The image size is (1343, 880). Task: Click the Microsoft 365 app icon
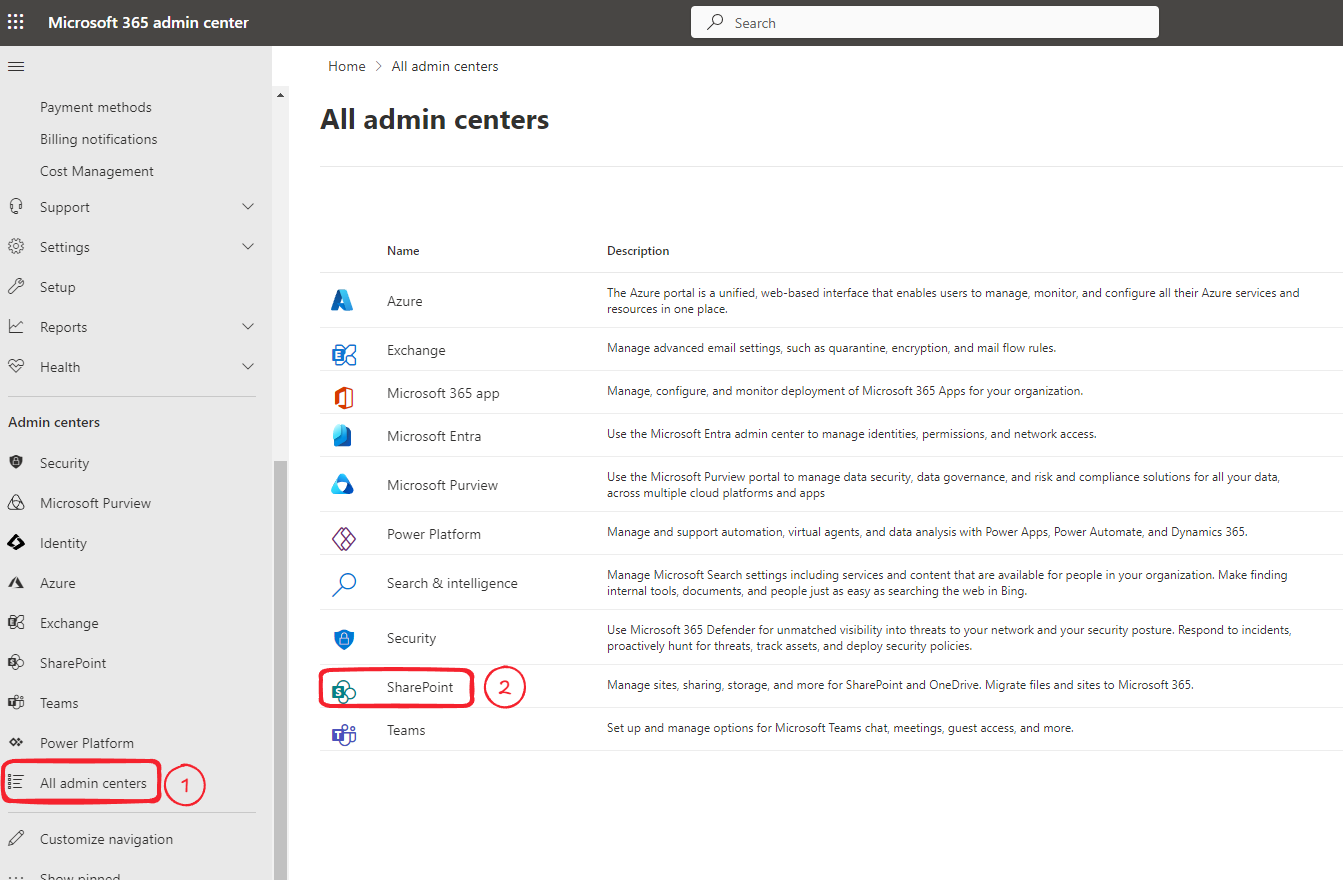pyautogui.click(x=343, y=394)
